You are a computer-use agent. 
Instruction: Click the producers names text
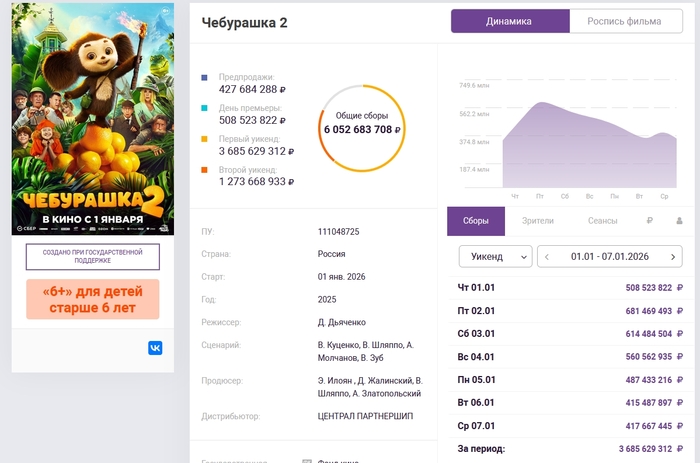coord(370,387)
